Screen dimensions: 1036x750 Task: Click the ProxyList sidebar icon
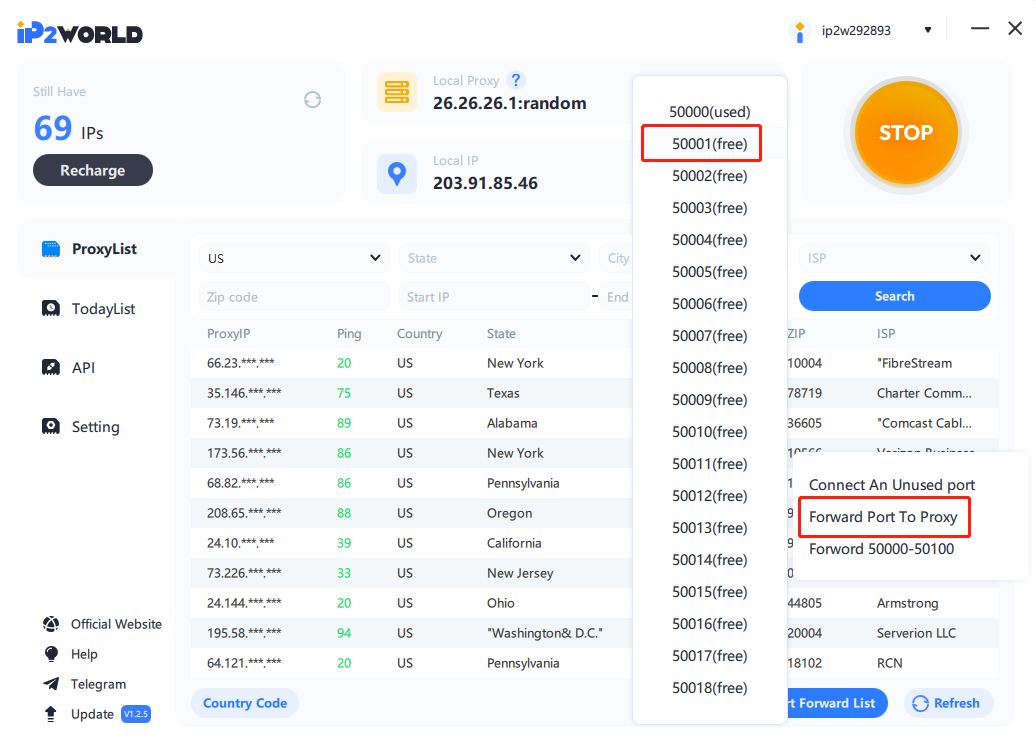coord(51,249)
